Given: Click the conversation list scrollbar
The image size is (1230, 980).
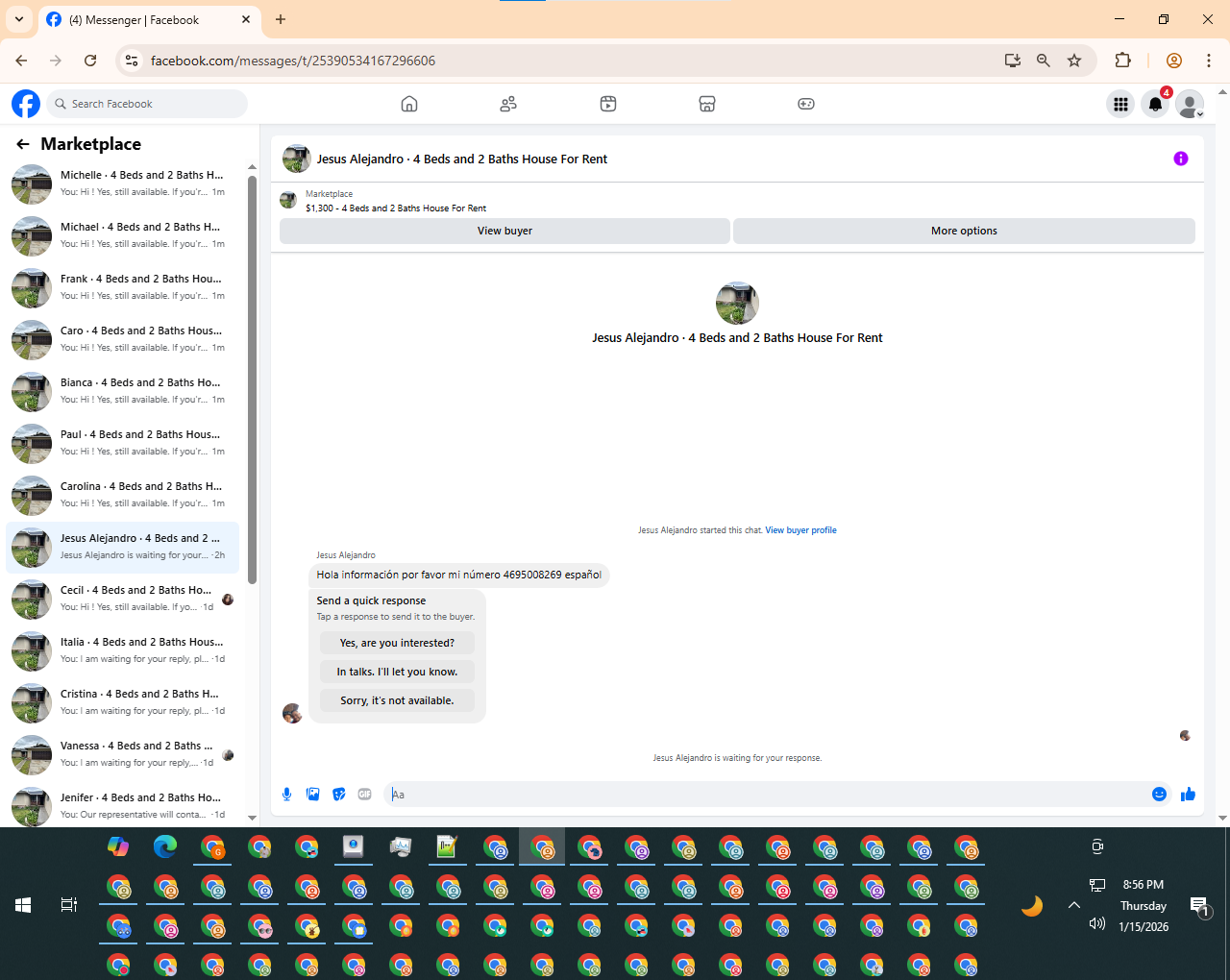Looking at the screenshot, I should [x=252, y=380].
